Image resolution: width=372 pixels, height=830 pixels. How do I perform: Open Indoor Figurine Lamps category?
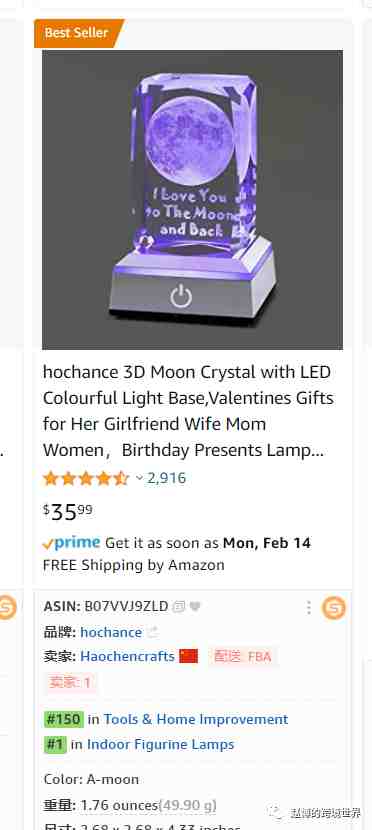tap(160, 744)
